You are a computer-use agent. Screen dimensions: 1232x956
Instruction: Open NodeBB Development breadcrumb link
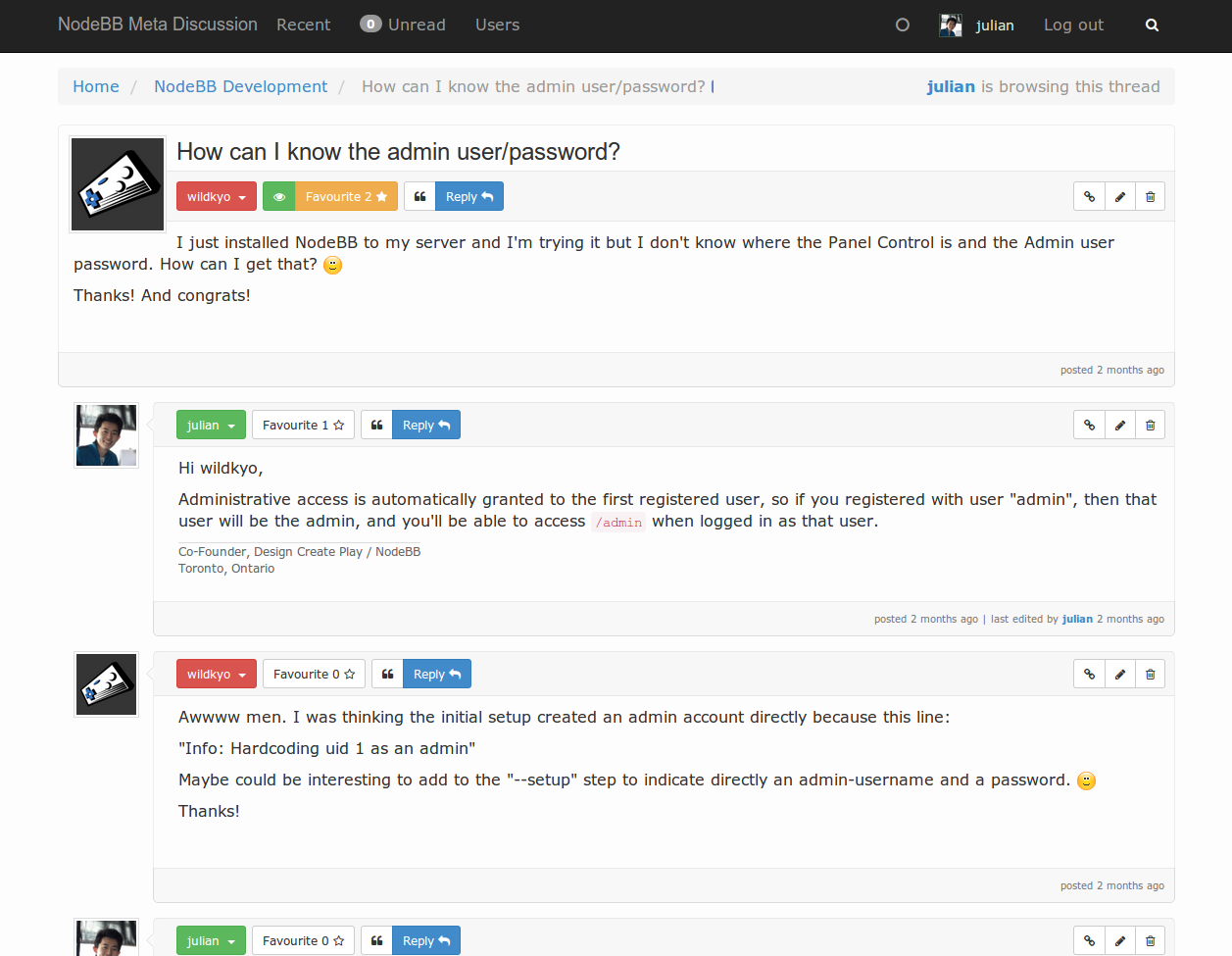(x=240, y=86)
